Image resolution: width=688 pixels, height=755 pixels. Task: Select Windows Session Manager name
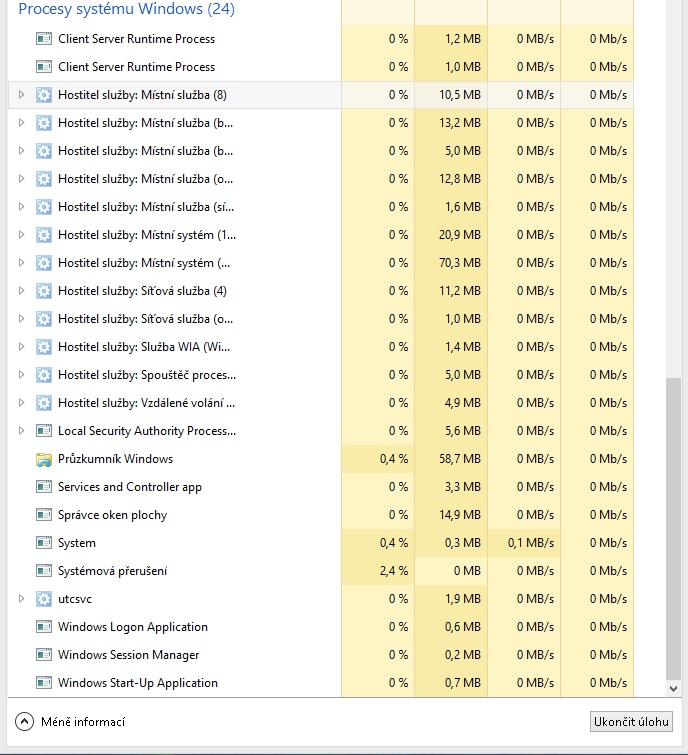(x=129, y=655)
